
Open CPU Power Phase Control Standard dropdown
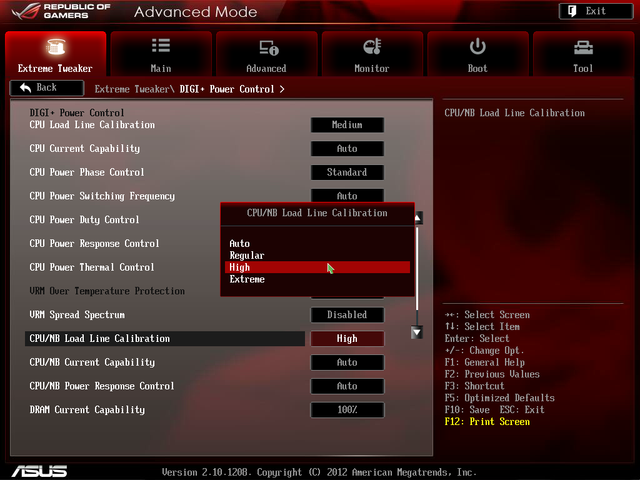(x=347, y=172)
